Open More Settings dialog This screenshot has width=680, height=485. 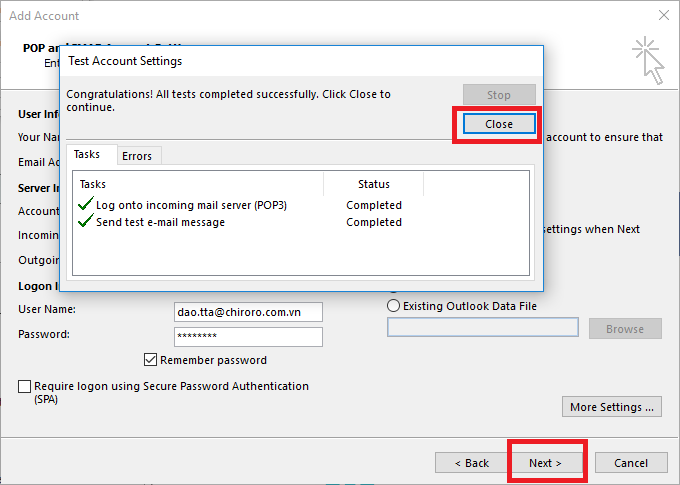tap(612, 407)
